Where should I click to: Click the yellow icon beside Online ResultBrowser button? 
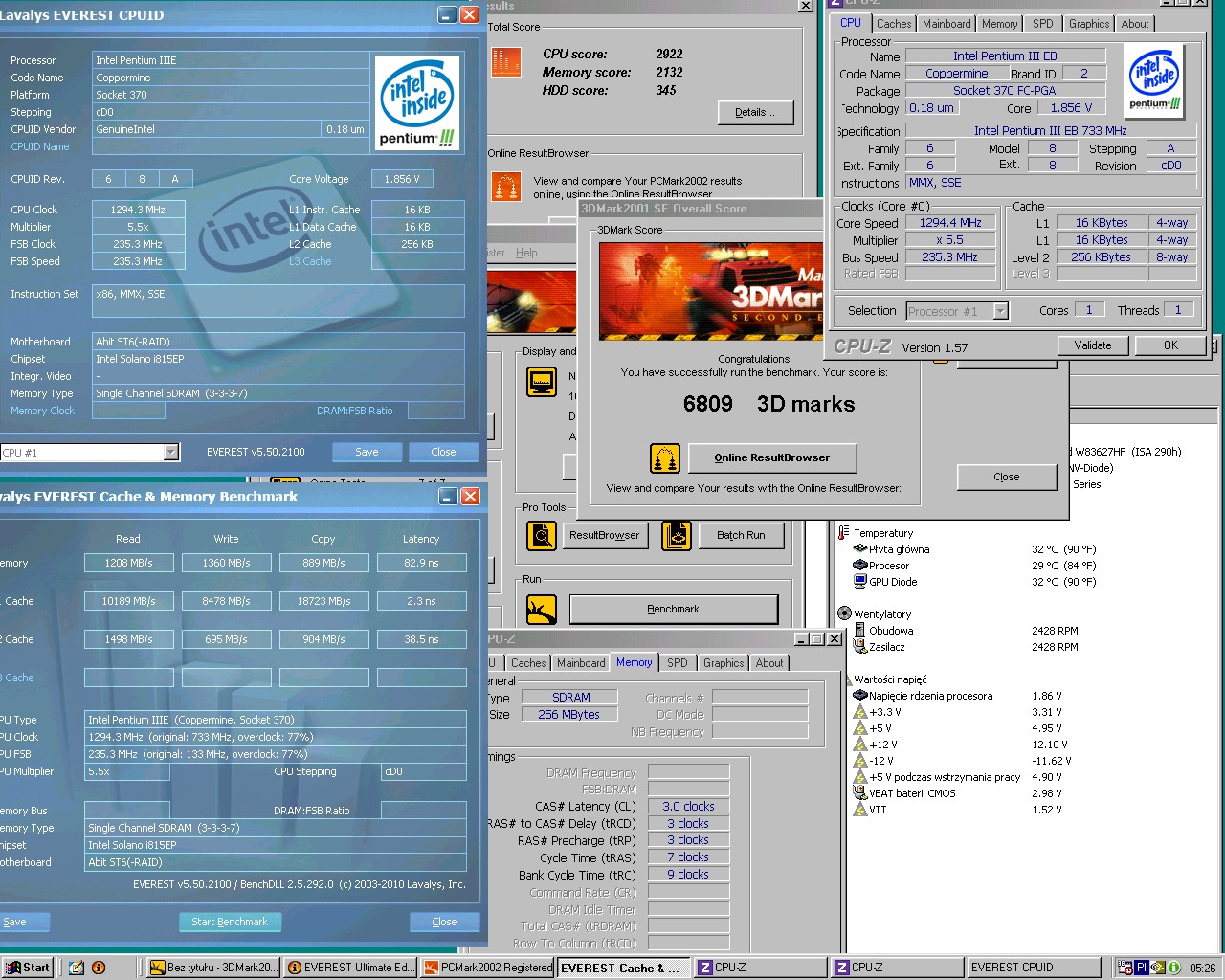point(664,458)
